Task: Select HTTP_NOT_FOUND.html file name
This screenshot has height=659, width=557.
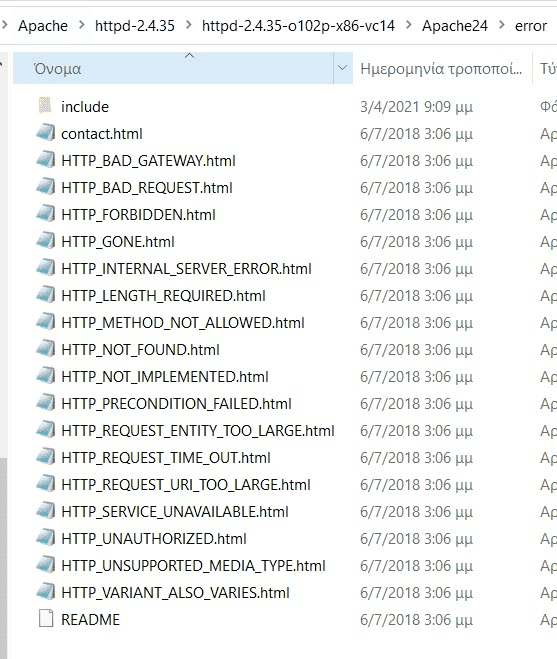Action: point(140,350)
